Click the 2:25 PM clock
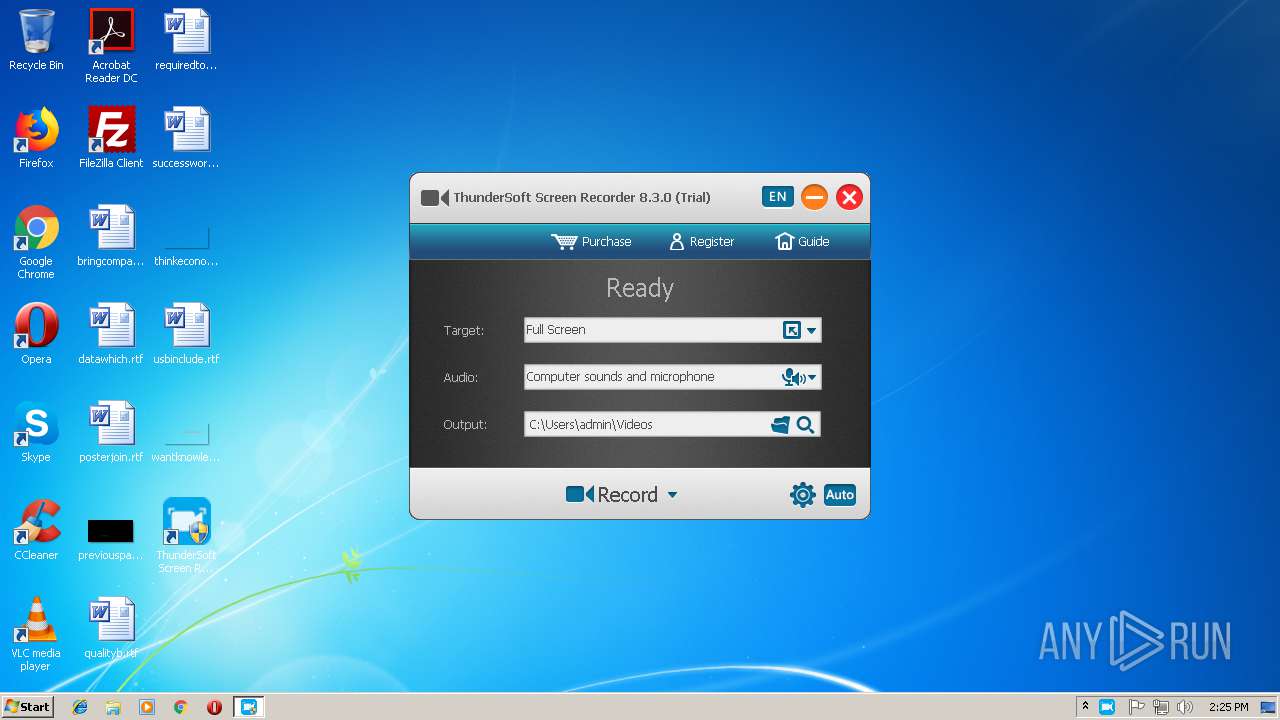Image resolution: width=1280 pixels, height=720 pixels. tap(1228, 707)
